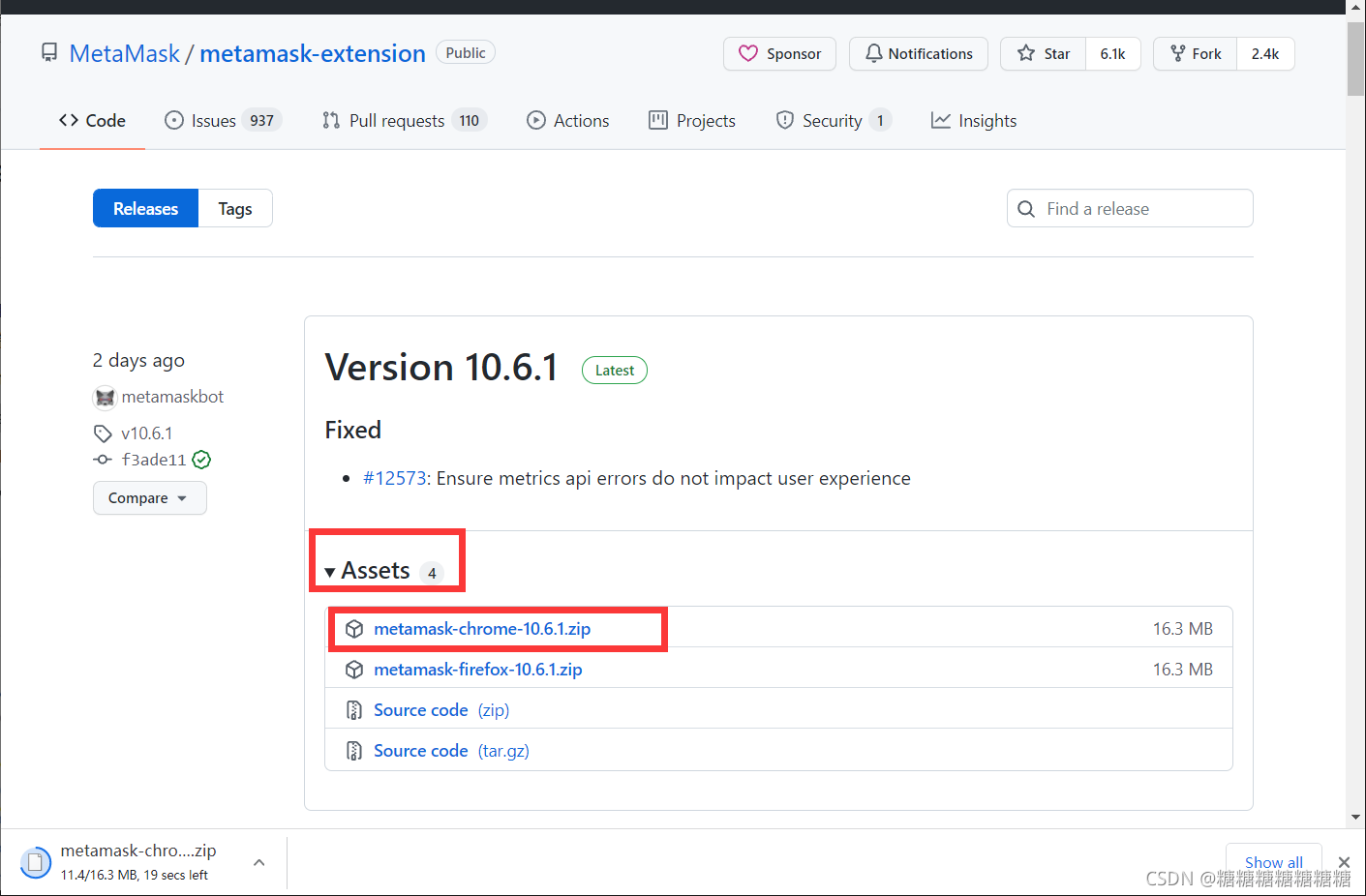This screenshot has height=896, width=1366.
Task: Click the package icon for the firefox zip
Action: [354, 670]
